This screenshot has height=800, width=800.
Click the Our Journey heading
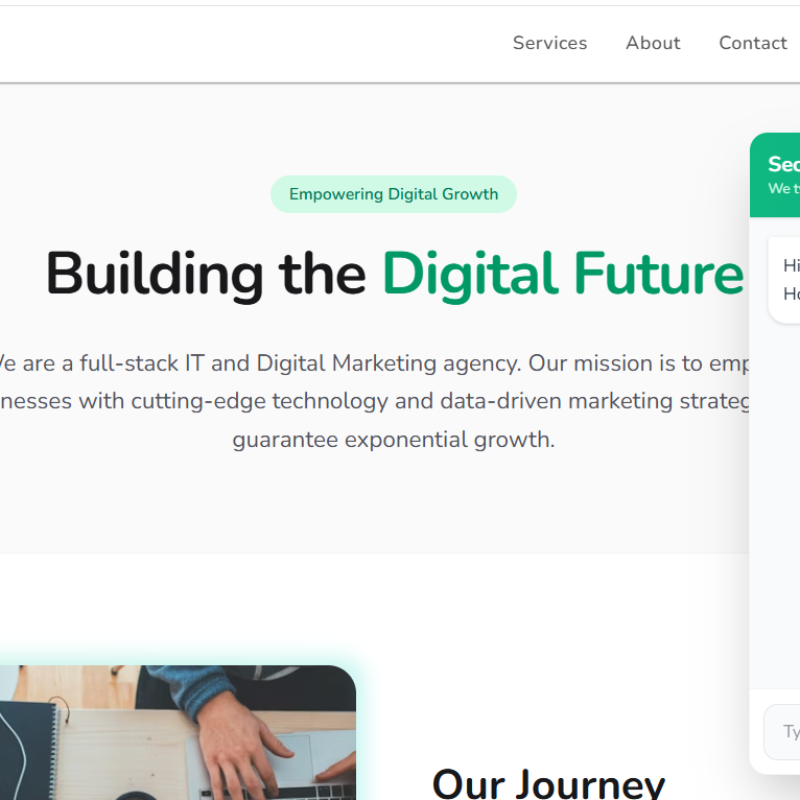548,784
